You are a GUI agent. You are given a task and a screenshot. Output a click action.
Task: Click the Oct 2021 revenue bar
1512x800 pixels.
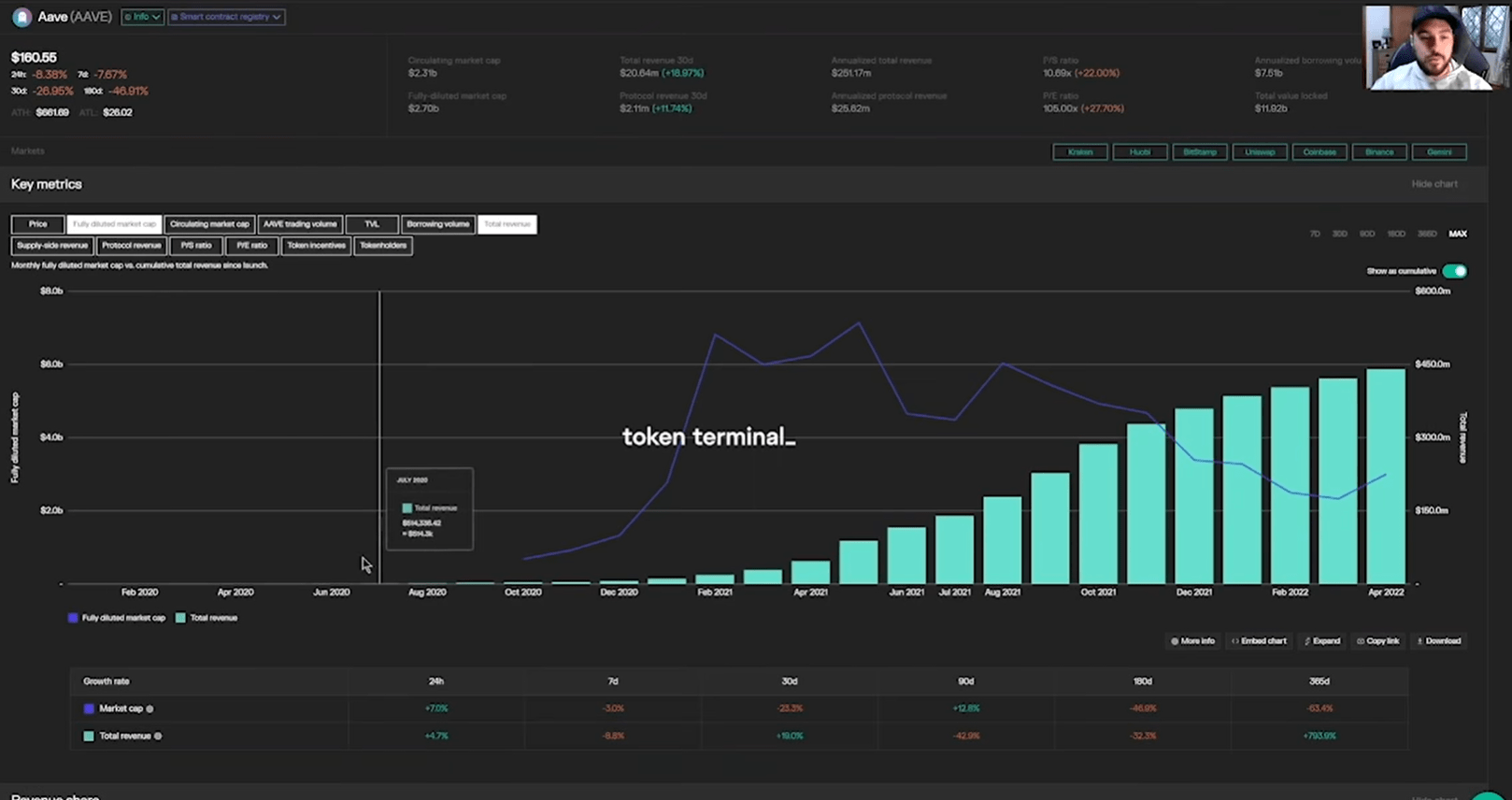(1098, 513)
